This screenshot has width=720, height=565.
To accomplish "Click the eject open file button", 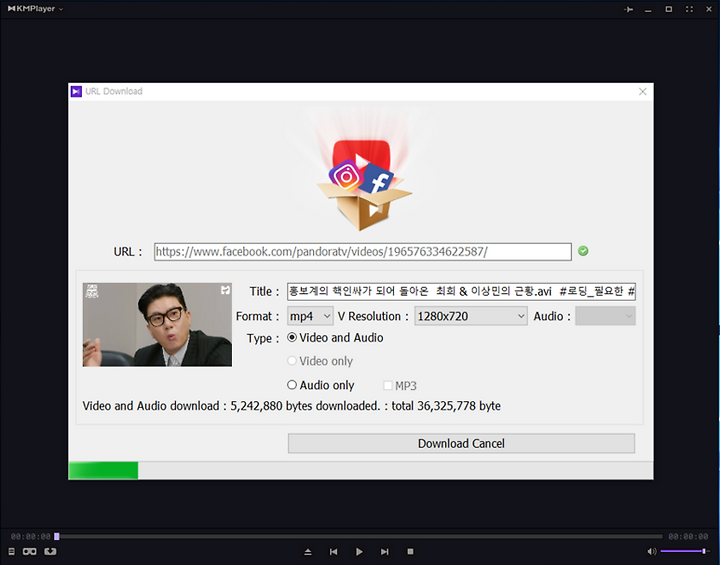I will pyautogui.click(x=308, y=552).
